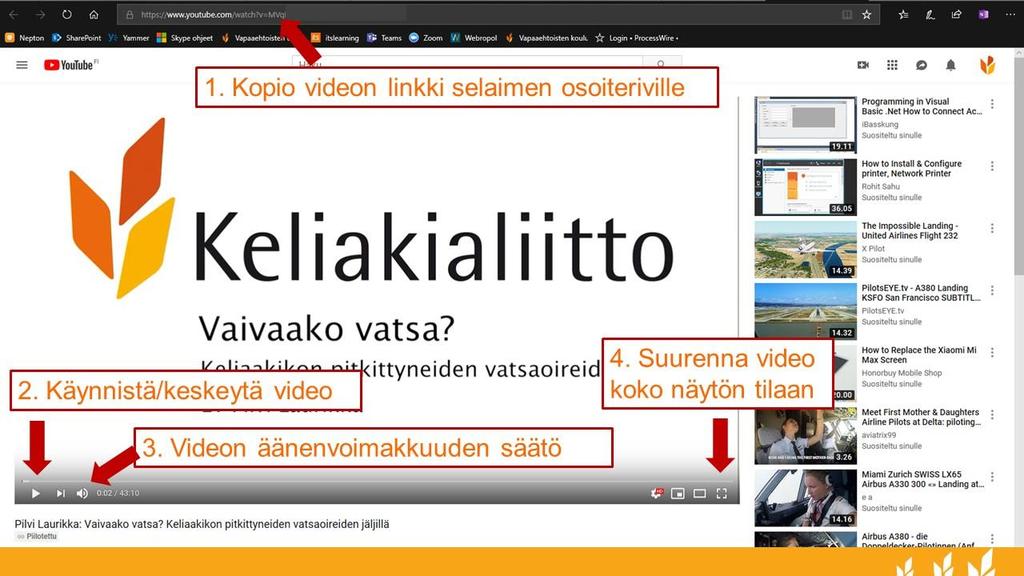Open YouTube notifications bell
The width and height of the screenshot is (1024, 576).
coord(951,65)
